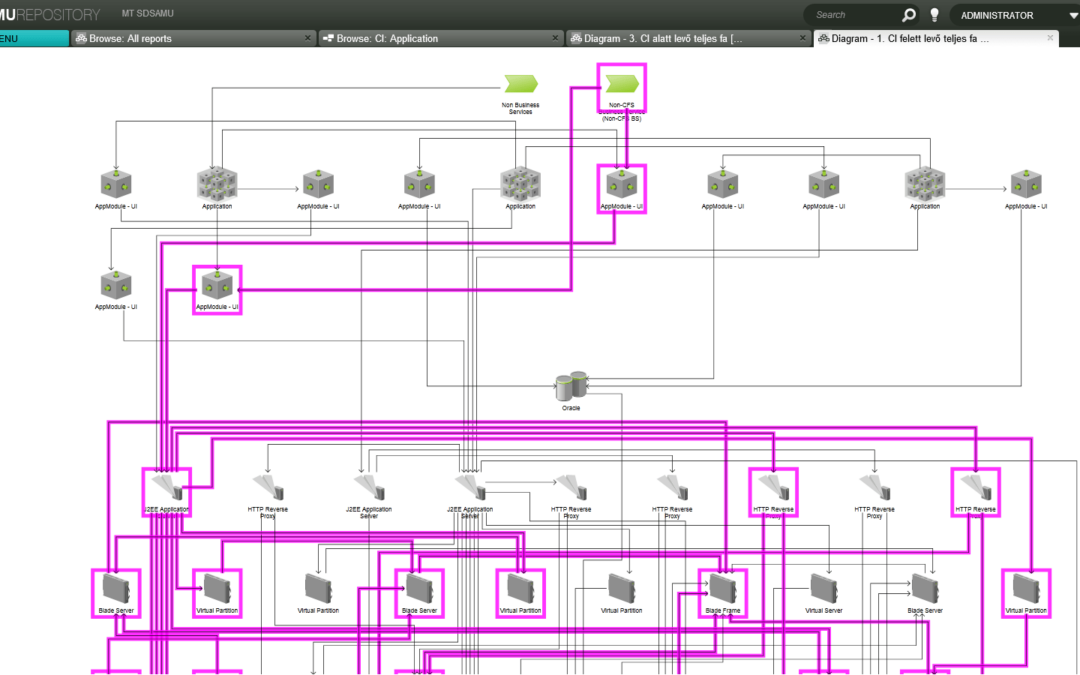Screen dimensions: 1080x675
Task: Click the Blade Frame node icon
Action: [x=721, y=590]
